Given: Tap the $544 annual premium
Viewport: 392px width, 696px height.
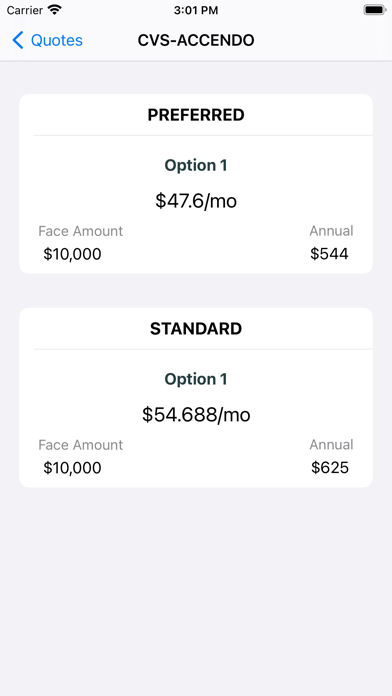Looking at the screenshot, I should 329,254.
